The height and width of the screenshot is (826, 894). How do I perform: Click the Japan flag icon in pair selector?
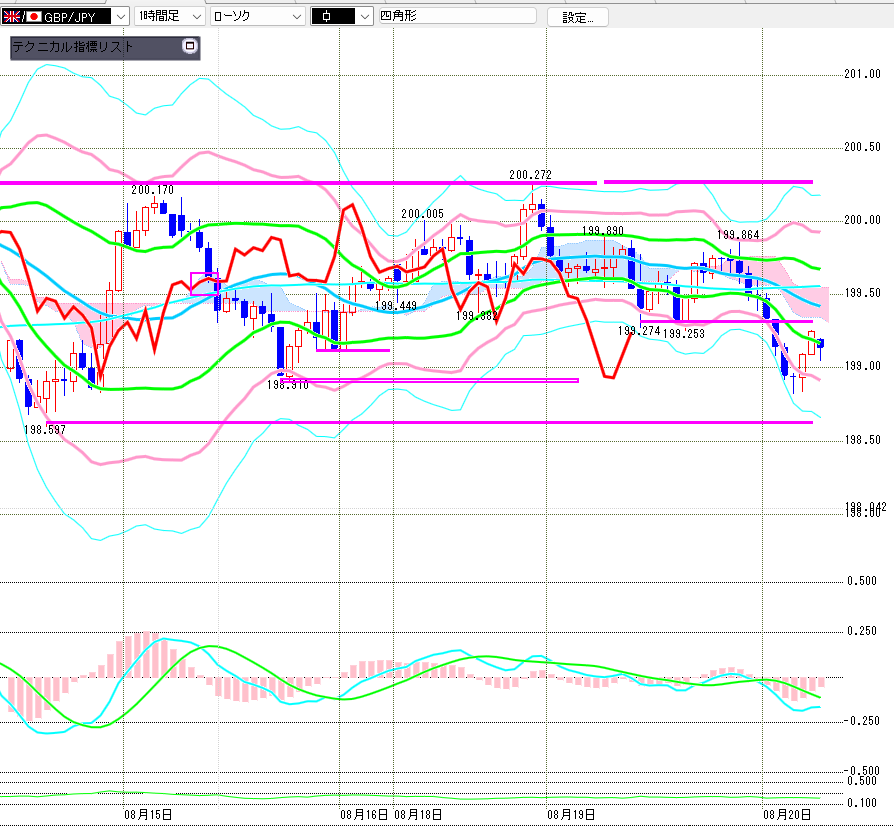[34, 17]
